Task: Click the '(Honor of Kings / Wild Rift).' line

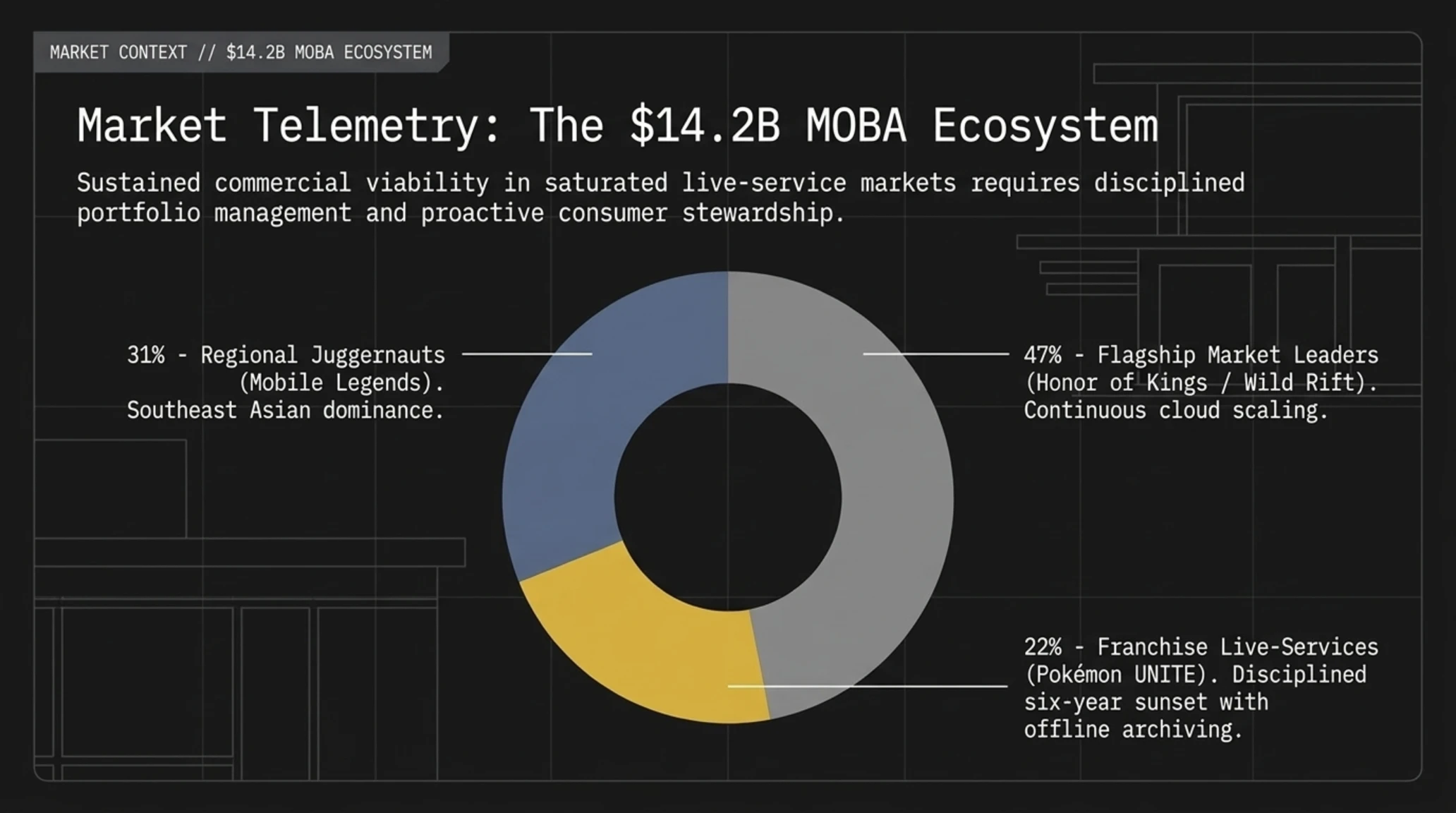Action: [x=1201, y=383]
